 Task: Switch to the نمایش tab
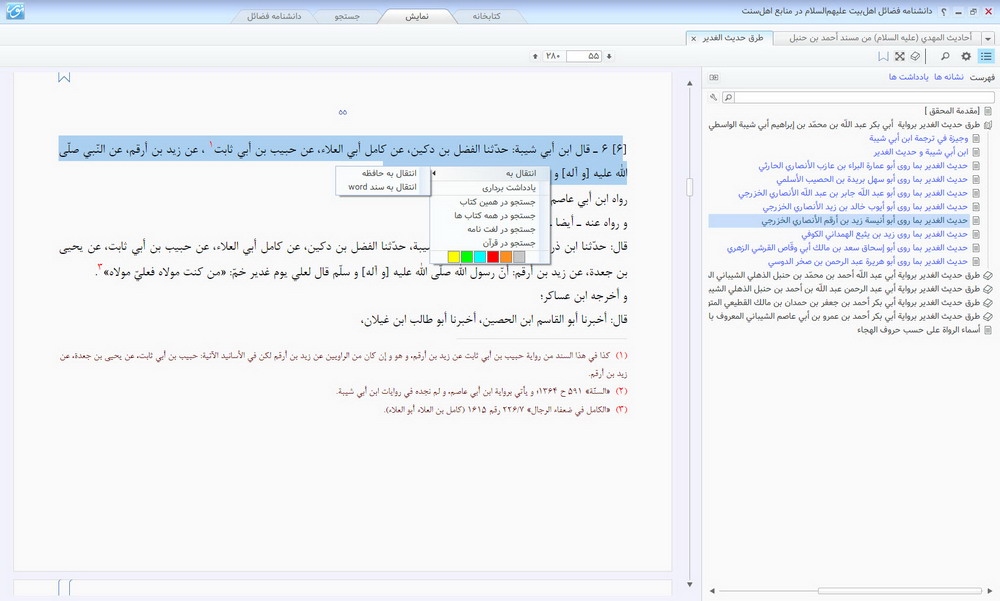tap(417, 16)
